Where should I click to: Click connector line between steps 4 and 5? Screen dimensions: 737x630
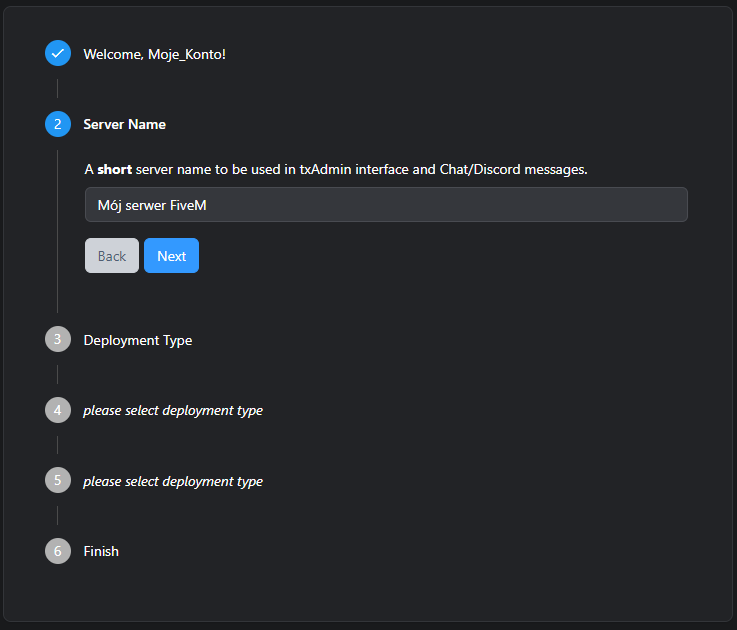(x=58, y=446)
